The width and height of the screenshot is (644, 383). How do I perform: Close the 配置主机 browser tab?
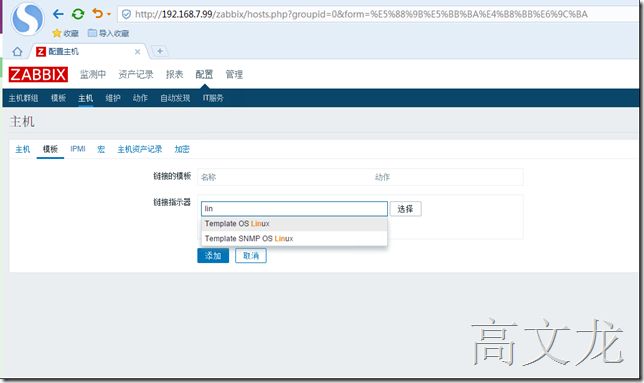(138, 52)
